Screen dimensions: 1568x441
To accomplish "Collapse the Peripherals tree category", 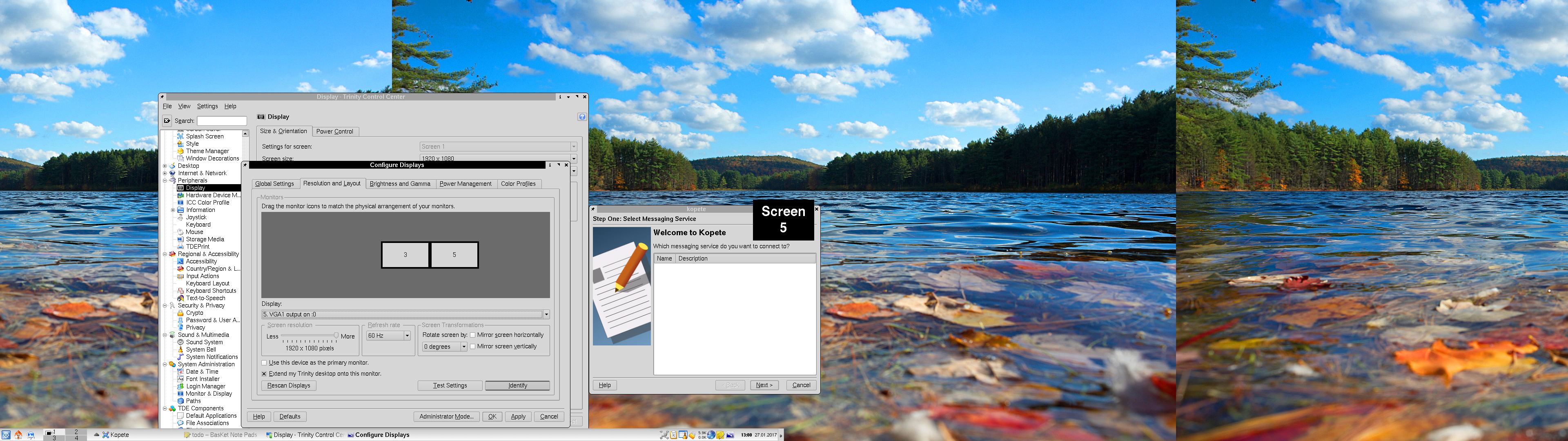I will click(x=165, y=180).
